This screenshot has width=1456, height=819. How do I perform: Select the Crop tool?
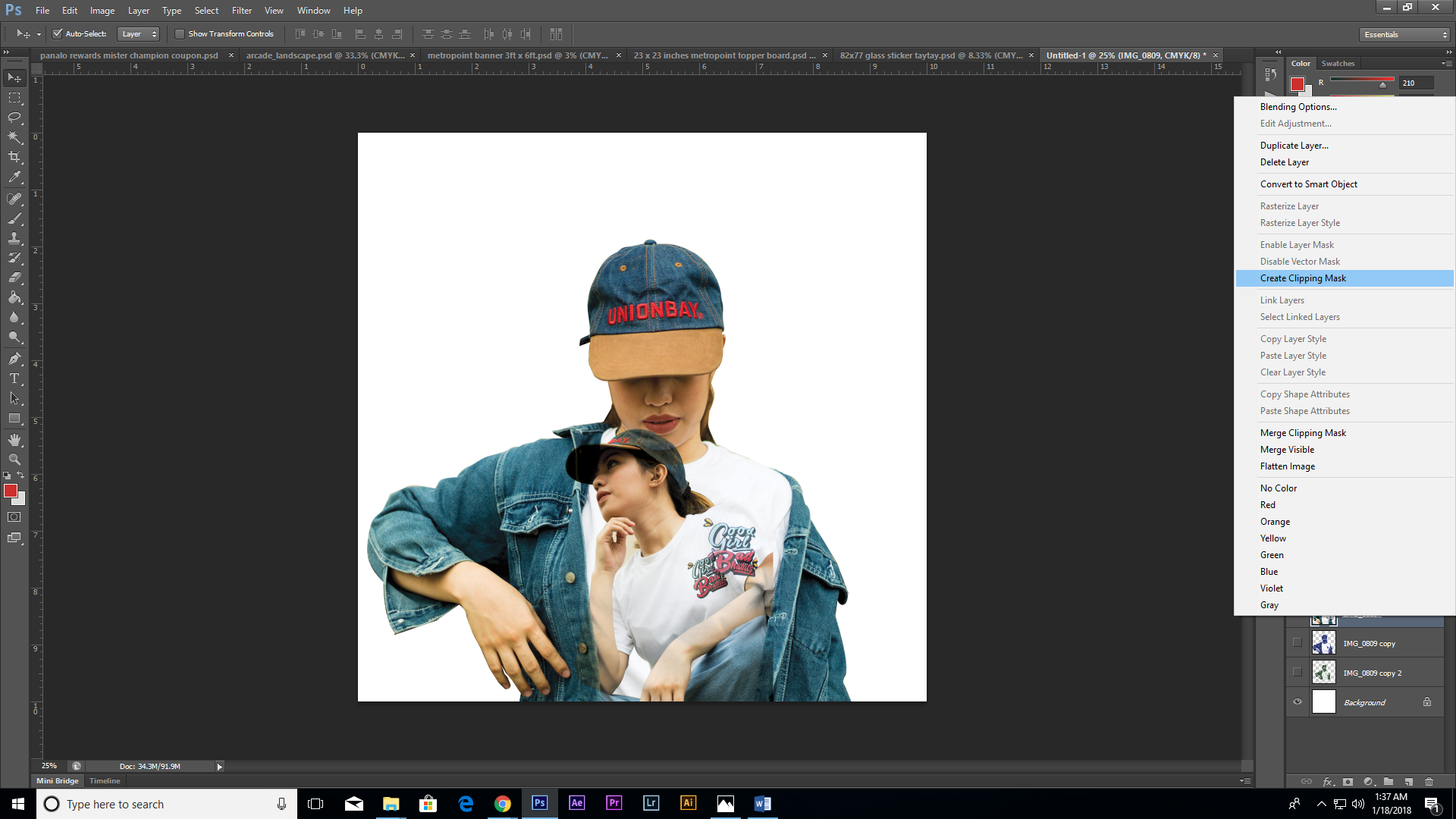tap(14, 157)
